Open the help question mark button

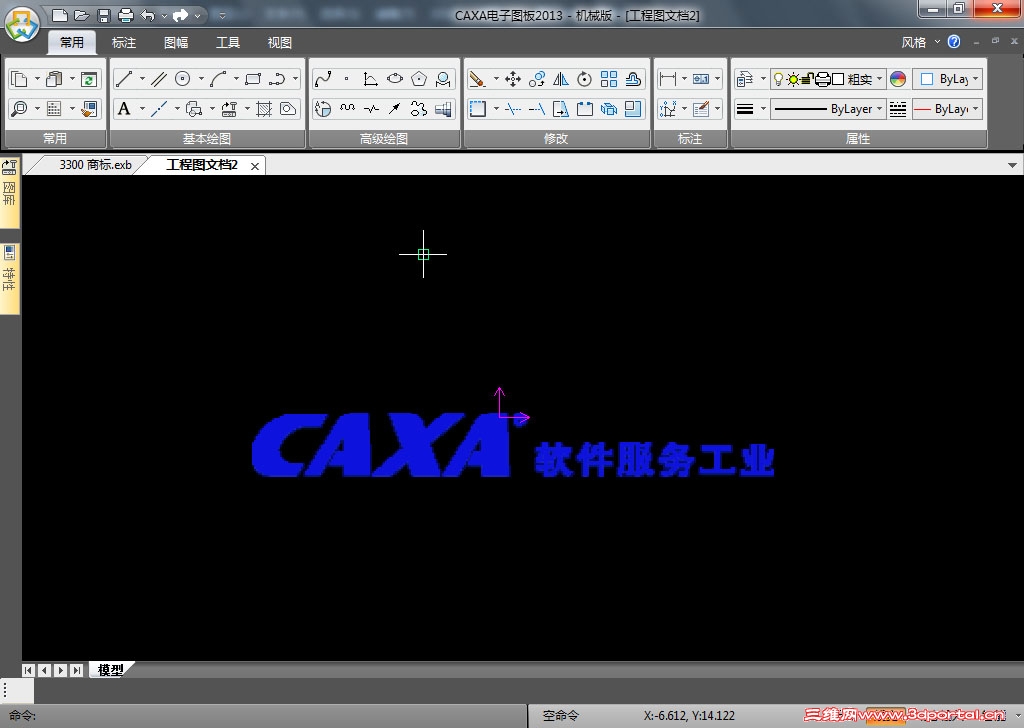pos(954,42)
